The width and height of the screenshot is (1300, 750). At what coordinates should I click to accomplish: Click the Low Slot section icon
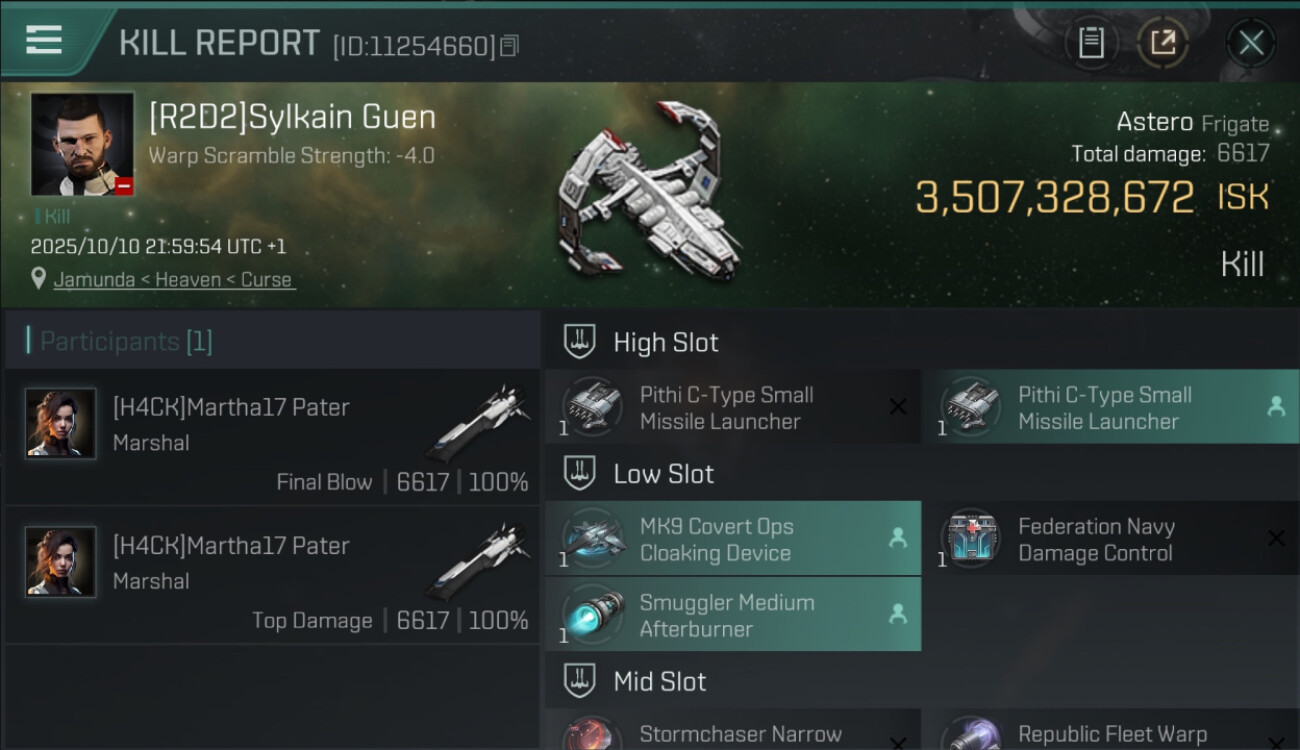[x=579, y=473]
